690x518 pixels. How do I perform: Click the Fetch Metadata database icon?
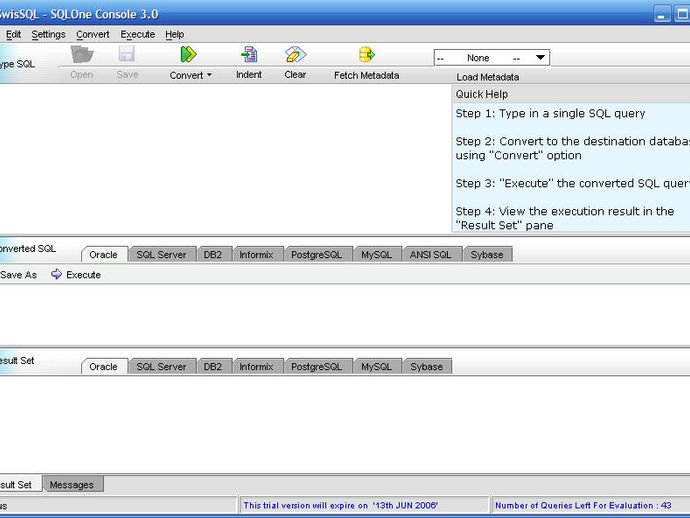(367, 55)
